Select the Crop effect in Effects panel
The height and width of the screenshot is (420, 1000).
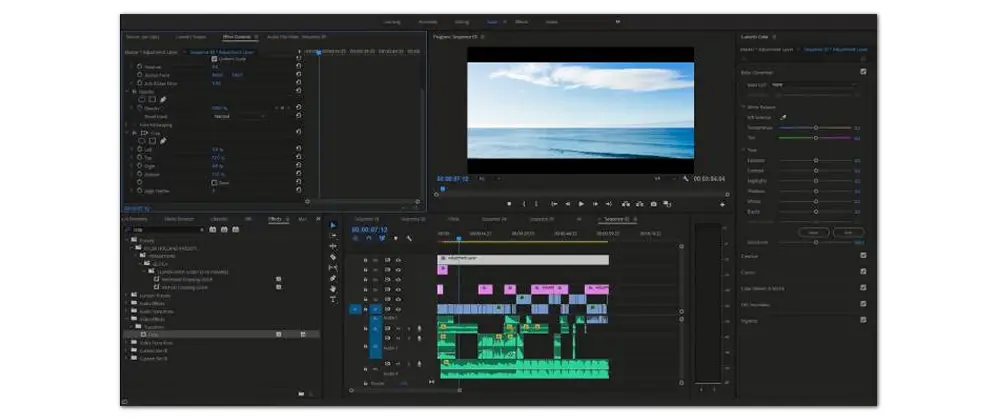(x=153, y=334)
